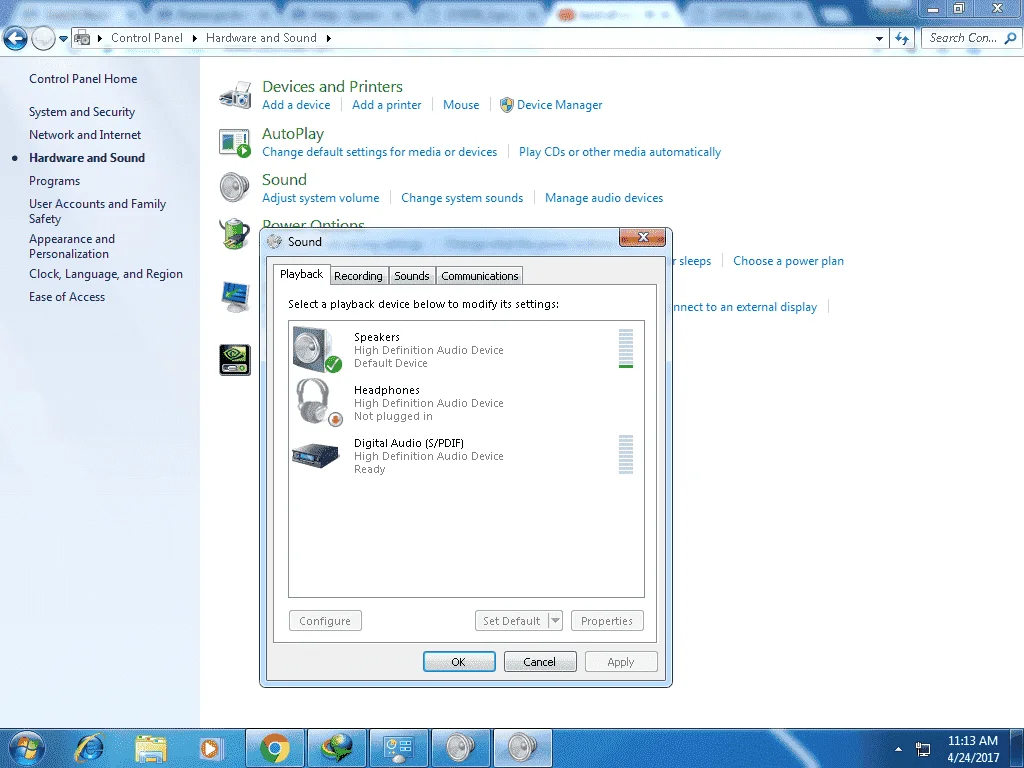
Task: Open the Mouse settings link
Action: pos(461,105)
